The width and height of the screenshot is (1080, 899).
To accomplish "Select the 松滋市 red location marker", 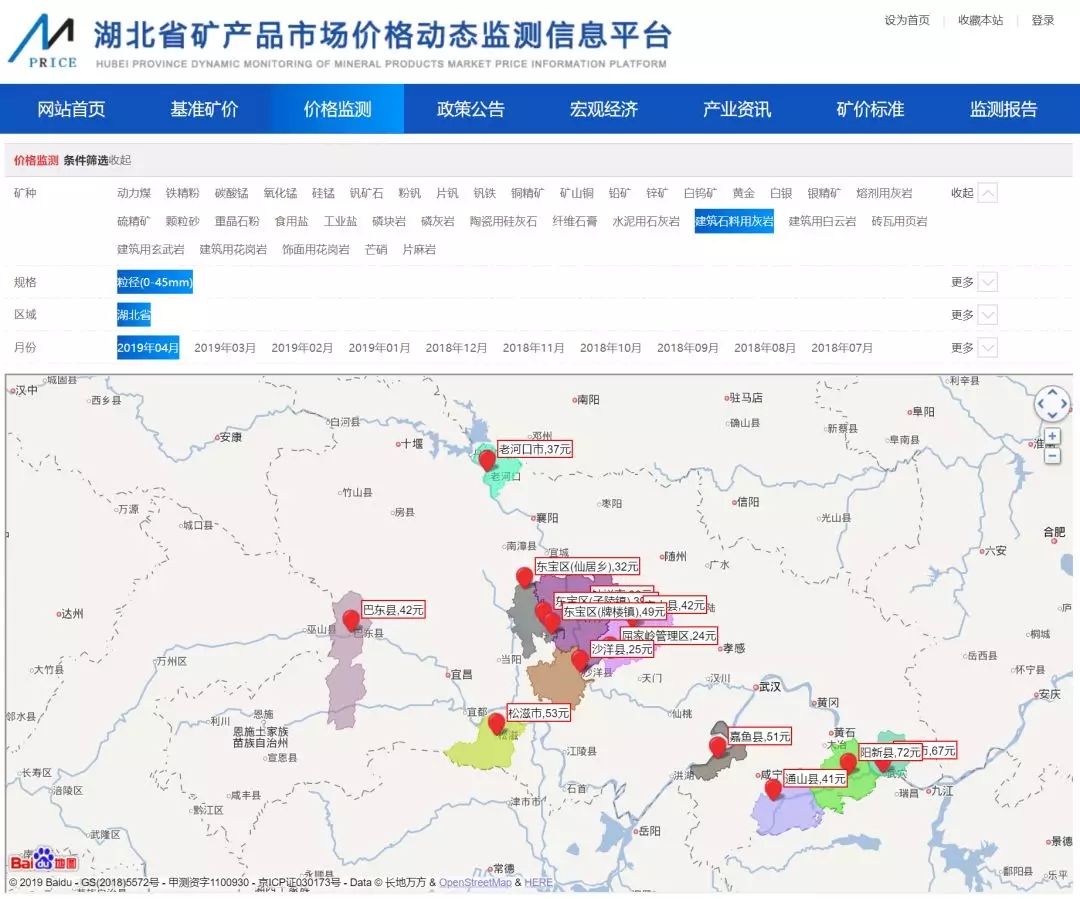I will point(496,722).
